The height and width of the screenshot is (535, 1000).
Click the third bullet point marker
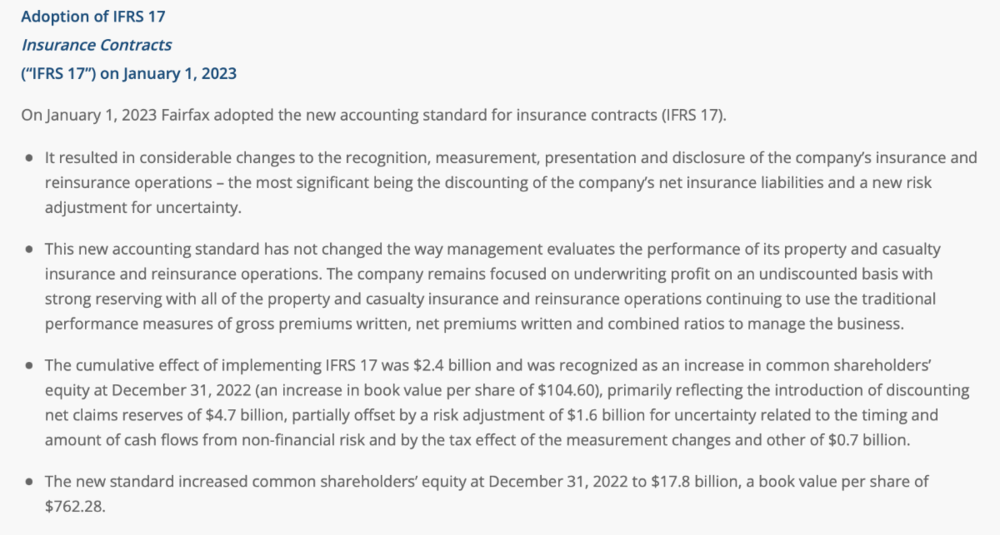(29, 366)
